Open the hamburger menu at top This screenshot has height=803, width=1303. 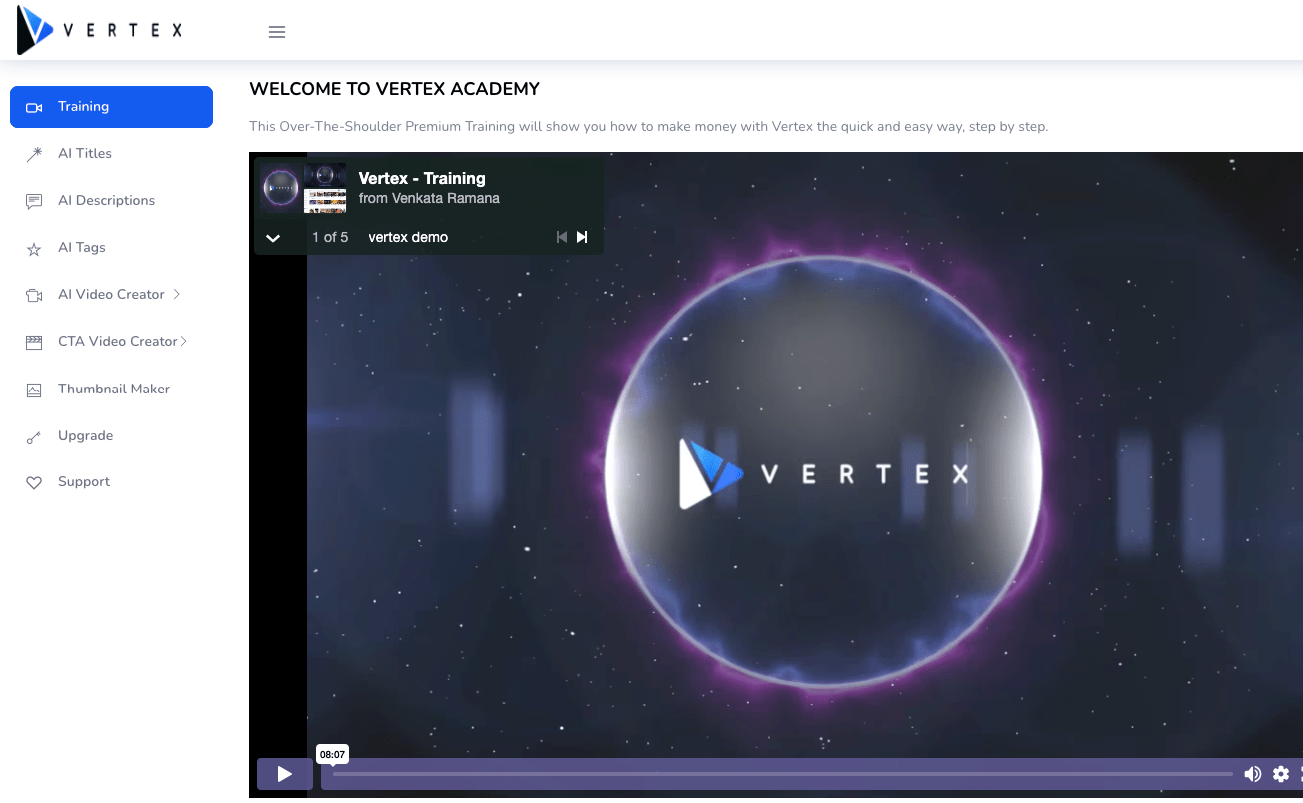point(276,31)
